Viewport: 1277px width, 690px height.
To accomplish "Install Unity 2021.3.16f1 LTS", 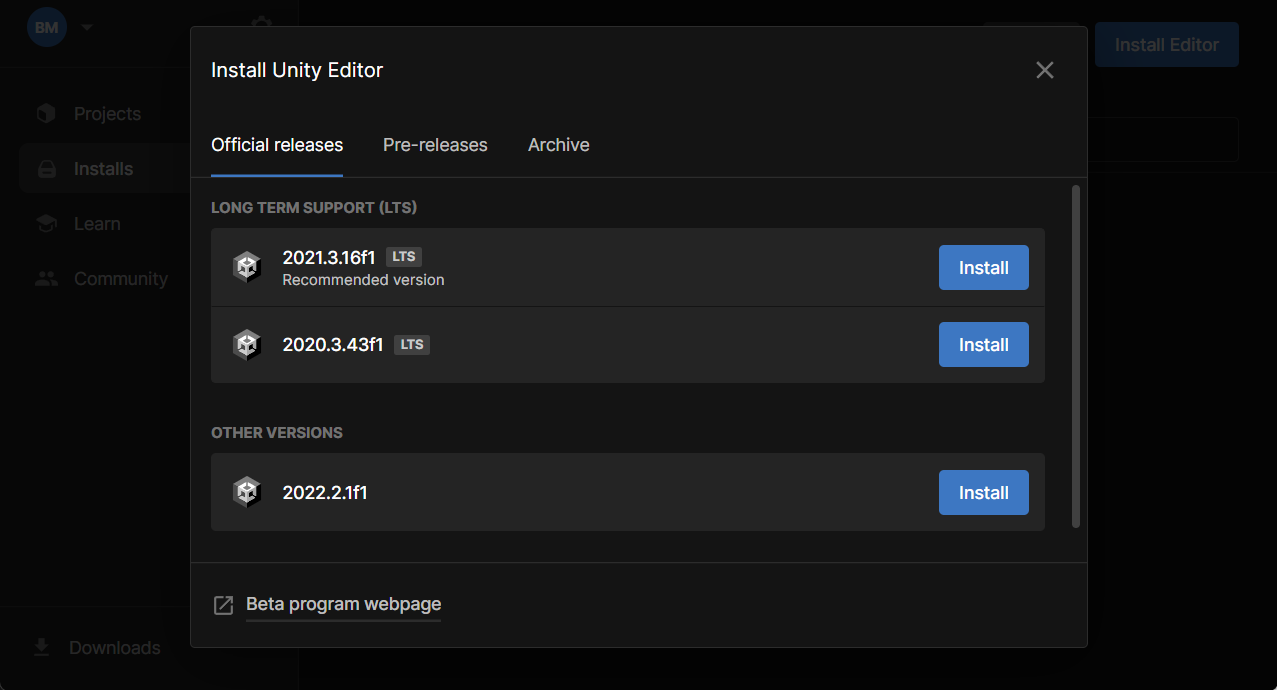I will (983, 267).
